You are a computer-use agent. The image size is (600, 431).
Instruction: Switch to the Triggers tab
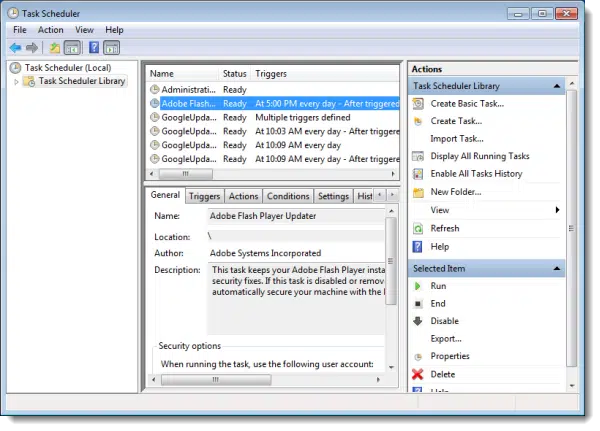coord(204,196)
